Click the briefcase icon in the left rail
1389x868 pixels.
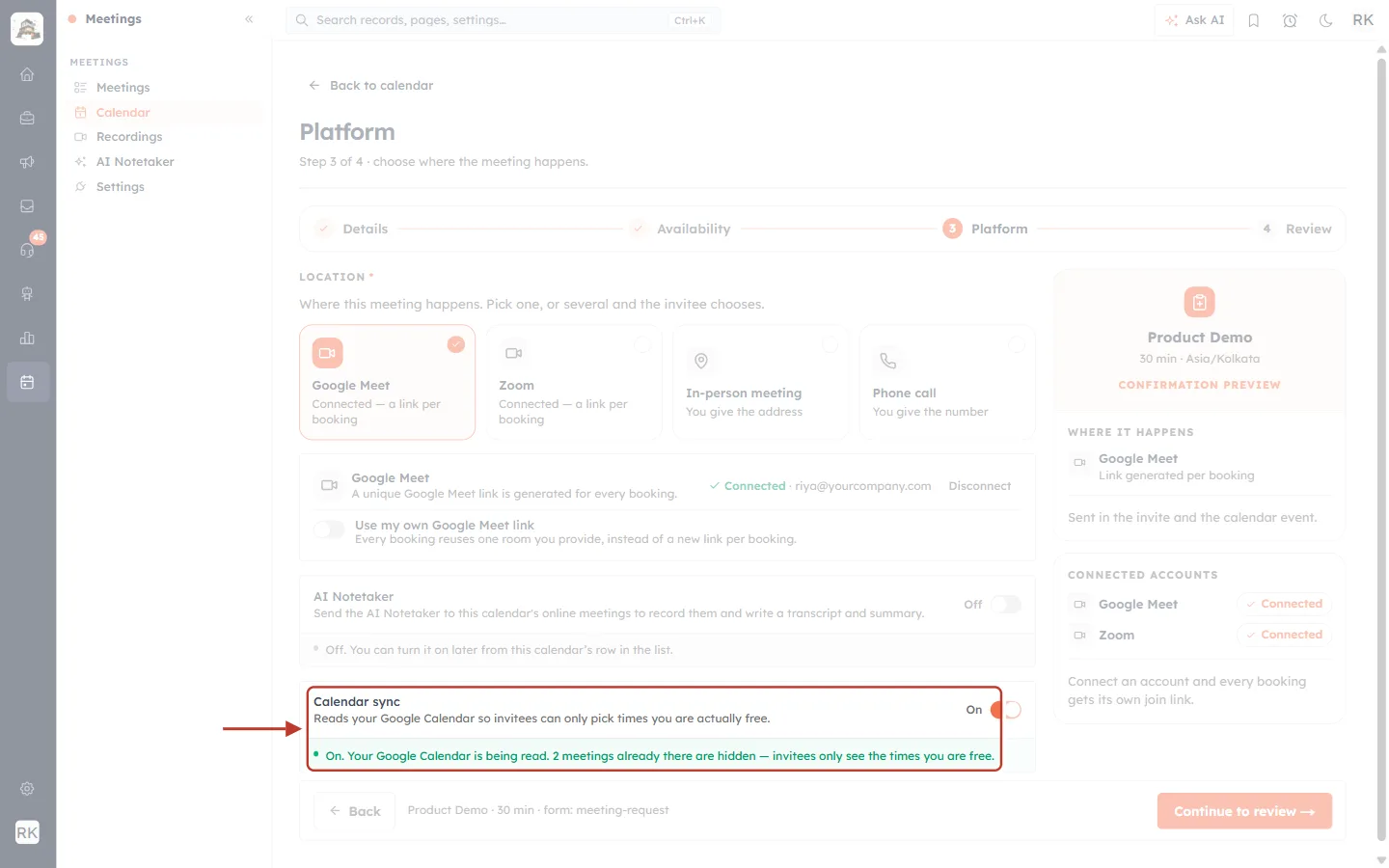tap(27, 118)
